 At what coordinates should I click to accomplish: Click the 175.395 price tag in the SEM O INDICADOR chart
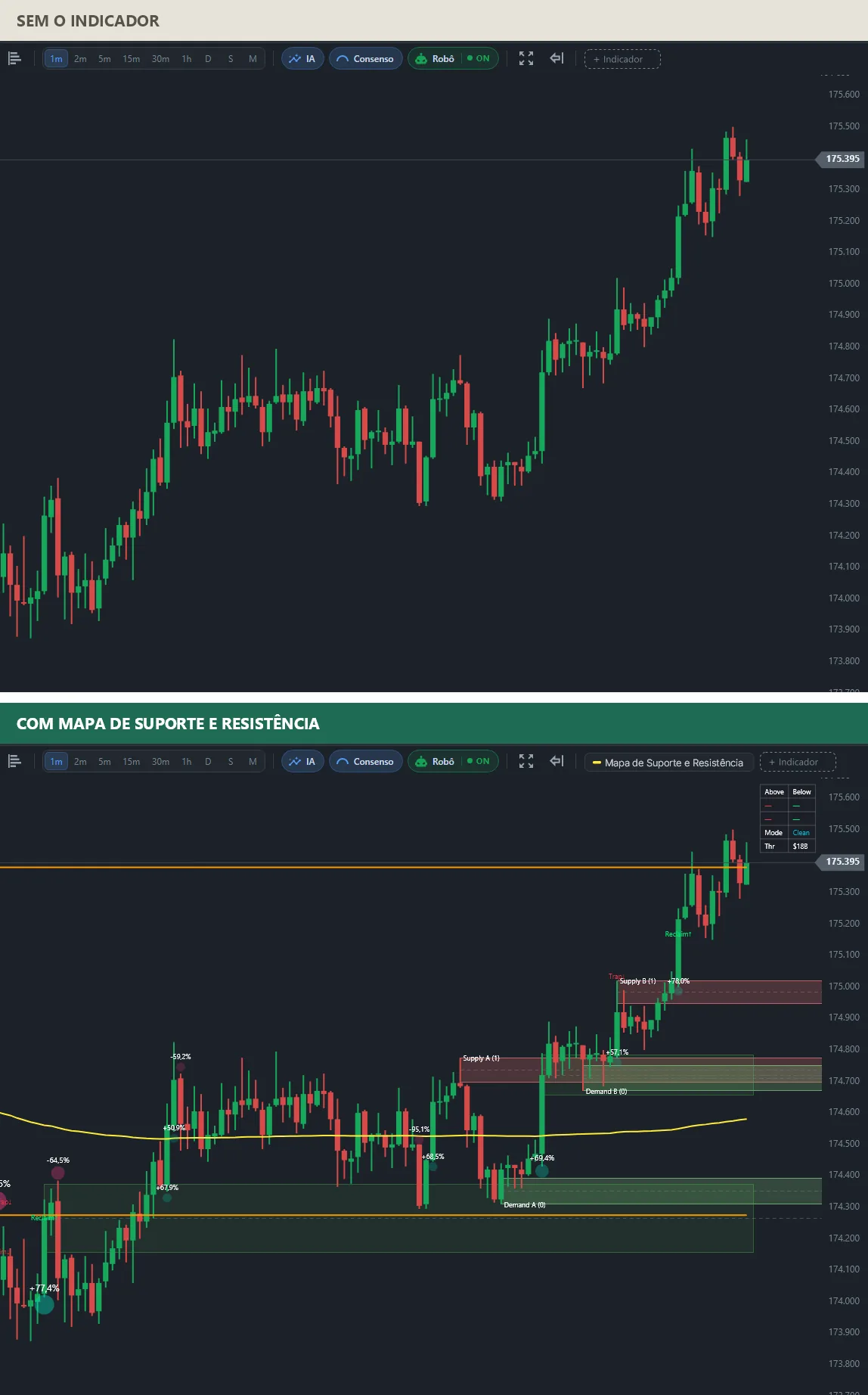841,159
